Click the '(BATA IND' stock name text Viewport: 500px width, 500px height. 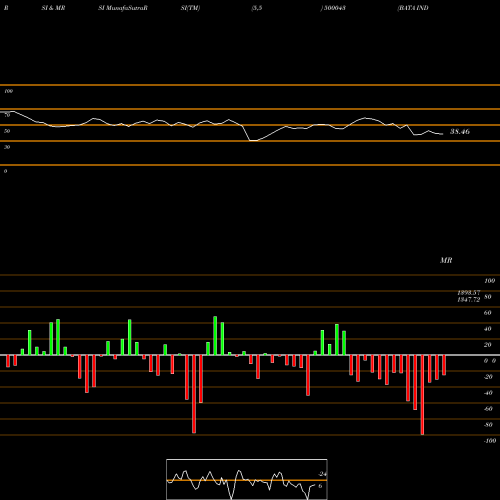point(413,8)
